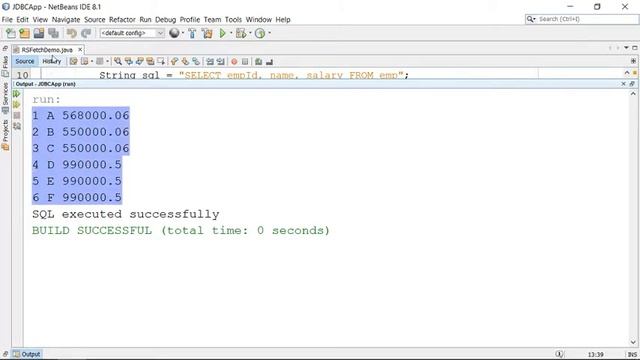Click Re-run with different parameters icon
The width and height of the screenshot is (640, 360).
17,105
